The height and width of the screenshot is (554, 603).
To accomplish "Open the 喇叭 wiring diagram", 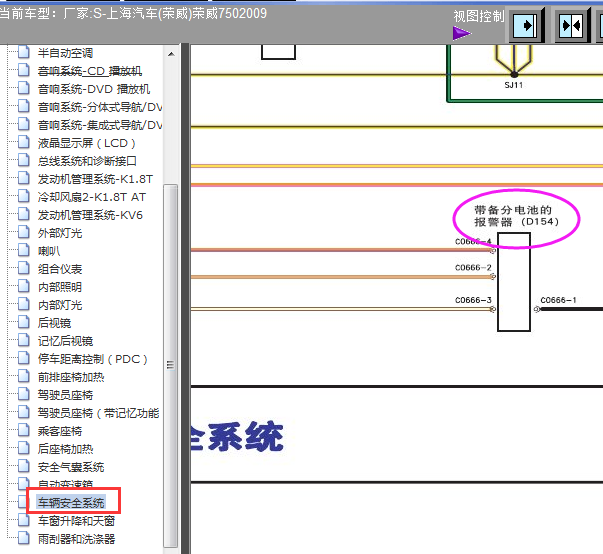I will click(49, 251).
